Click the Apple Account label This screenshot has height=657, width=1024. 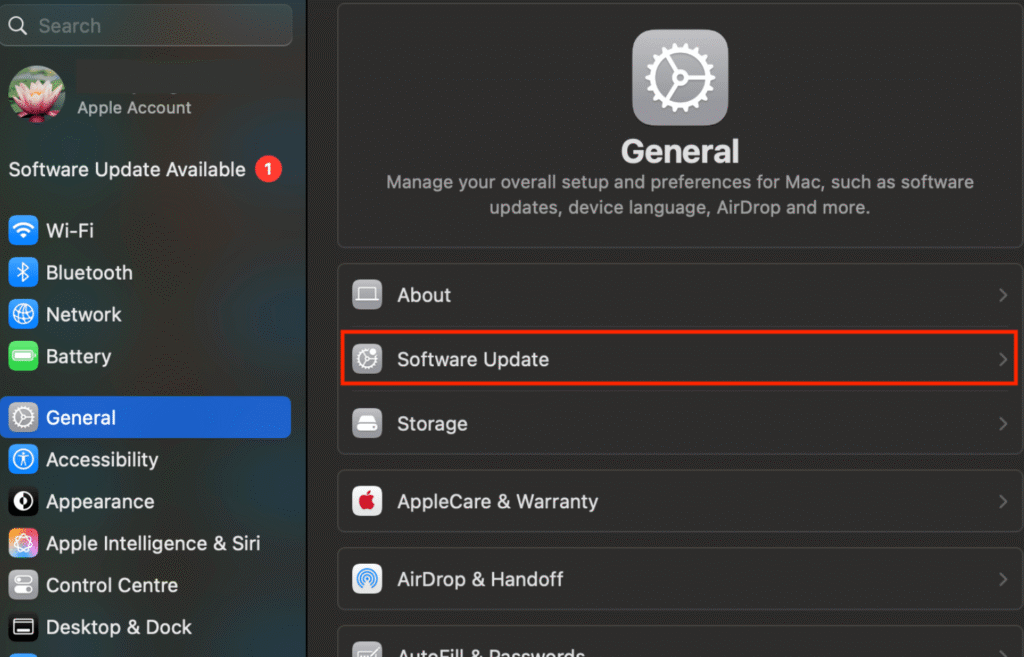tap(134, 108)
